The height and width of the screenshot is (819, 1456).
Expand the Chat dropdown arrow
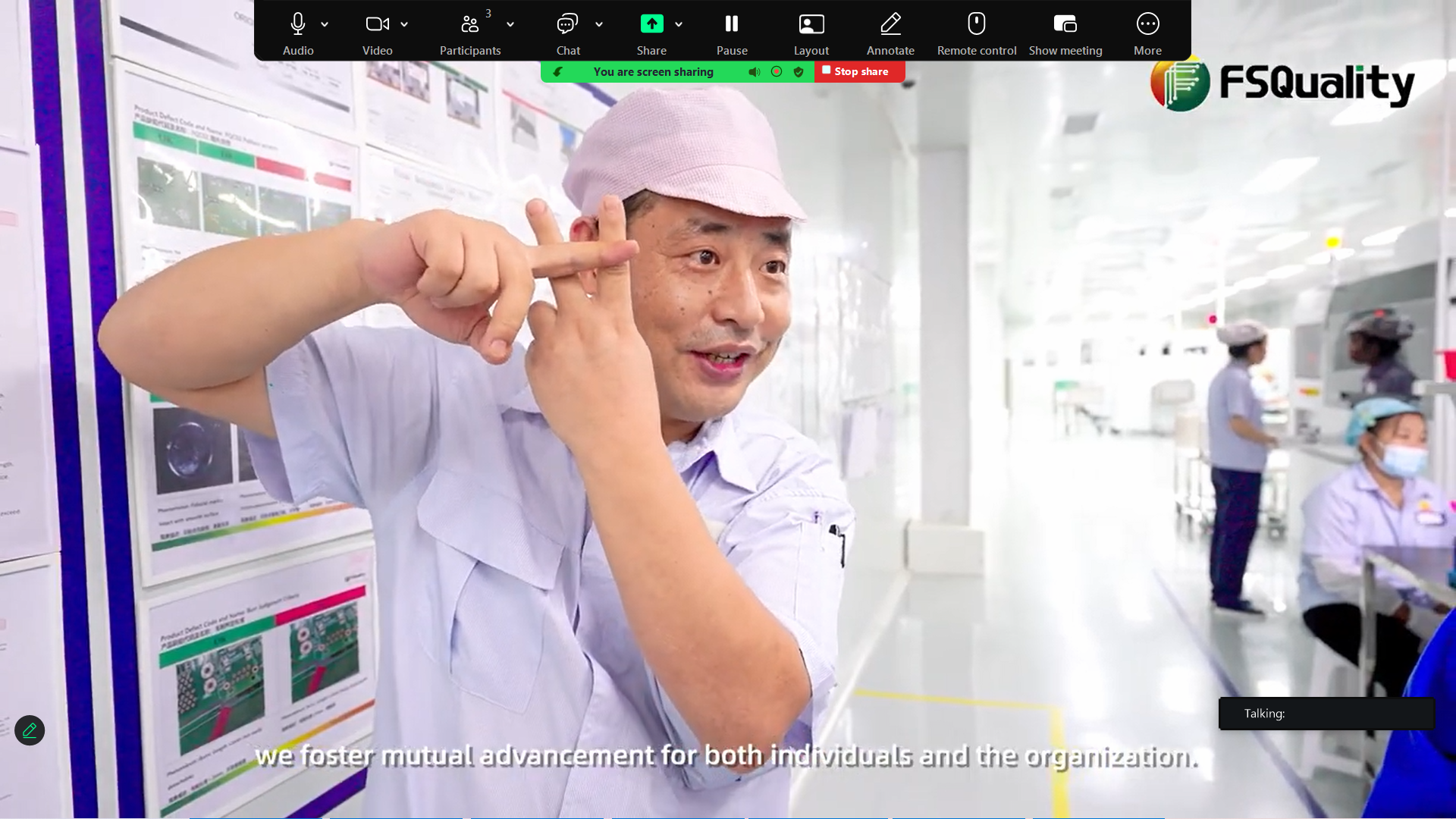(x=599, y=24)
